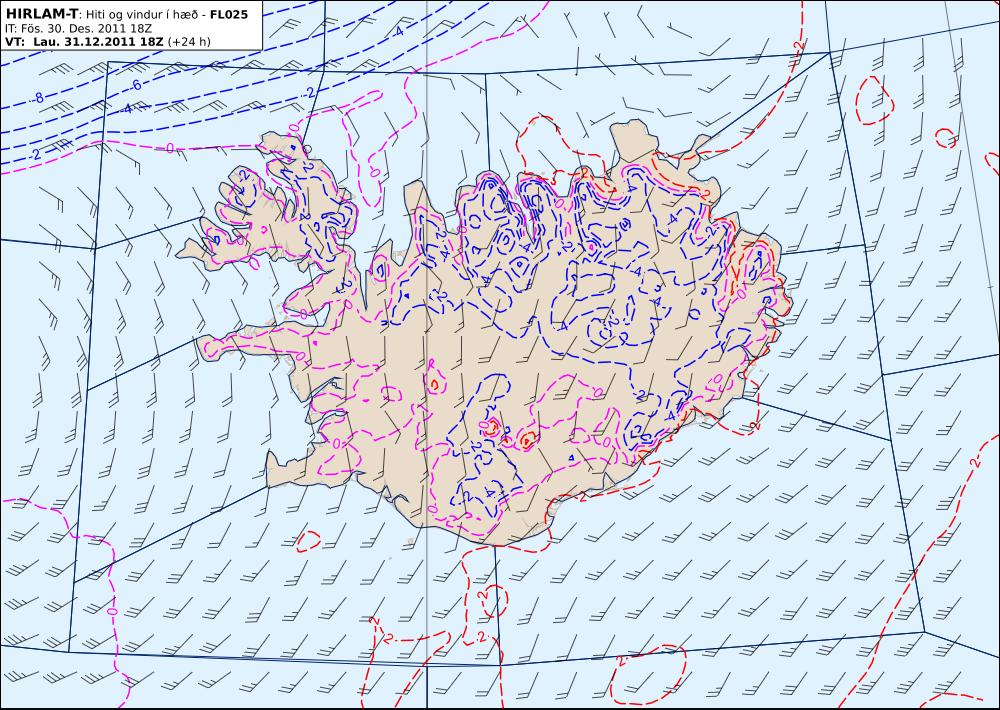Select the 'IT: Fös. 30. Des. 2011 18Z' line
This screenshot has height=710, width=1000.
[x=78, y=29]
